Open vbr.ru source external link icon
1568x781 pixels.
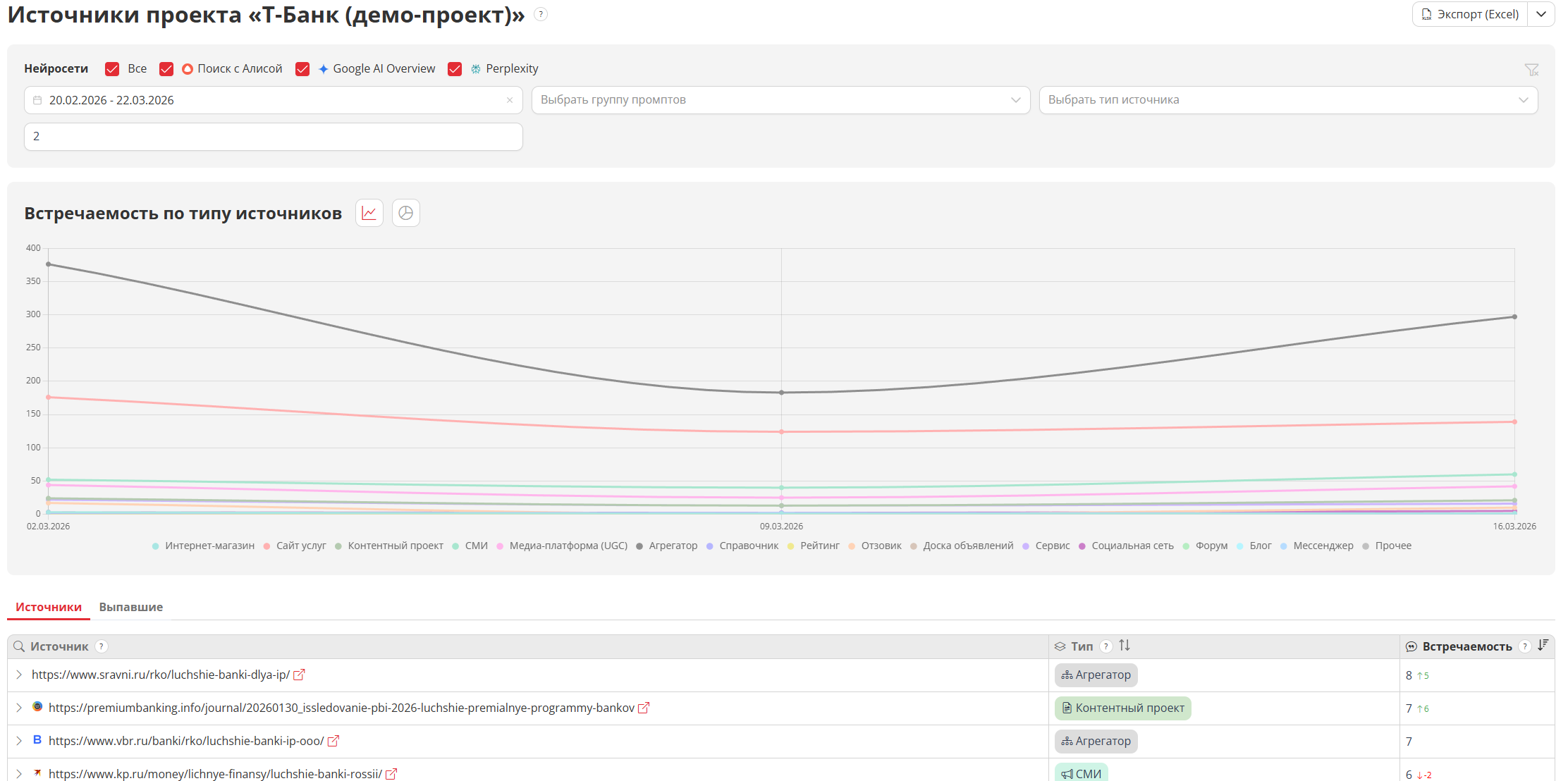click(x=333, y=741)
